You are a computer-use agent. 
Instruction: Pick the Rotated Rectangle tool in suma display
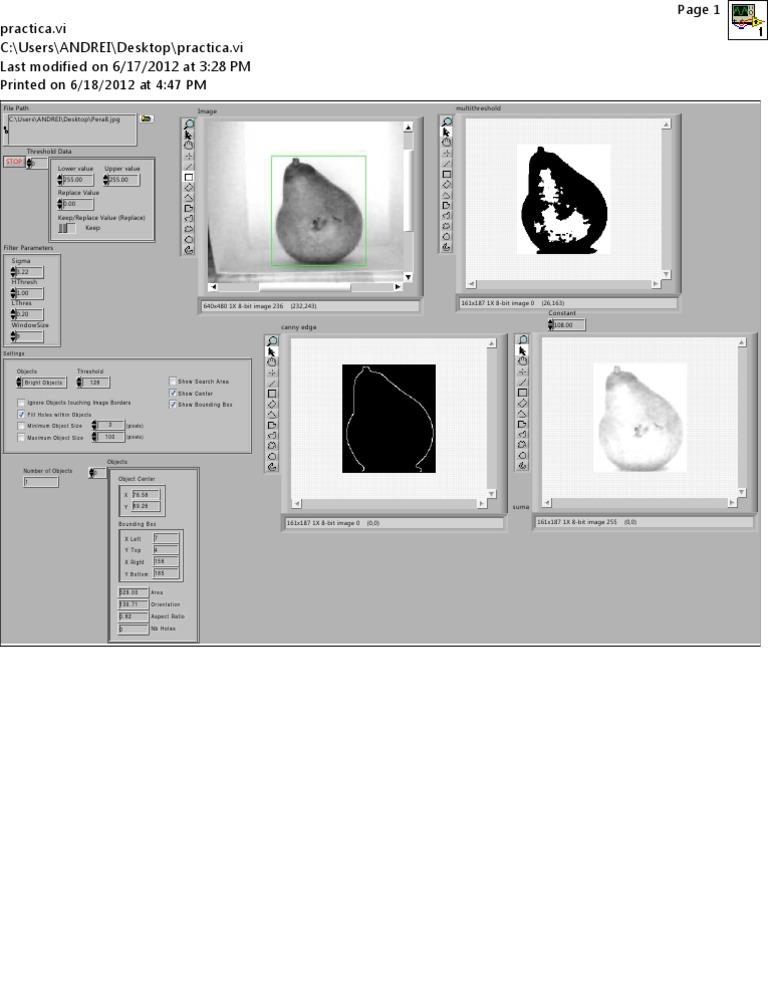pyautogui.click(x=522, y=403)
